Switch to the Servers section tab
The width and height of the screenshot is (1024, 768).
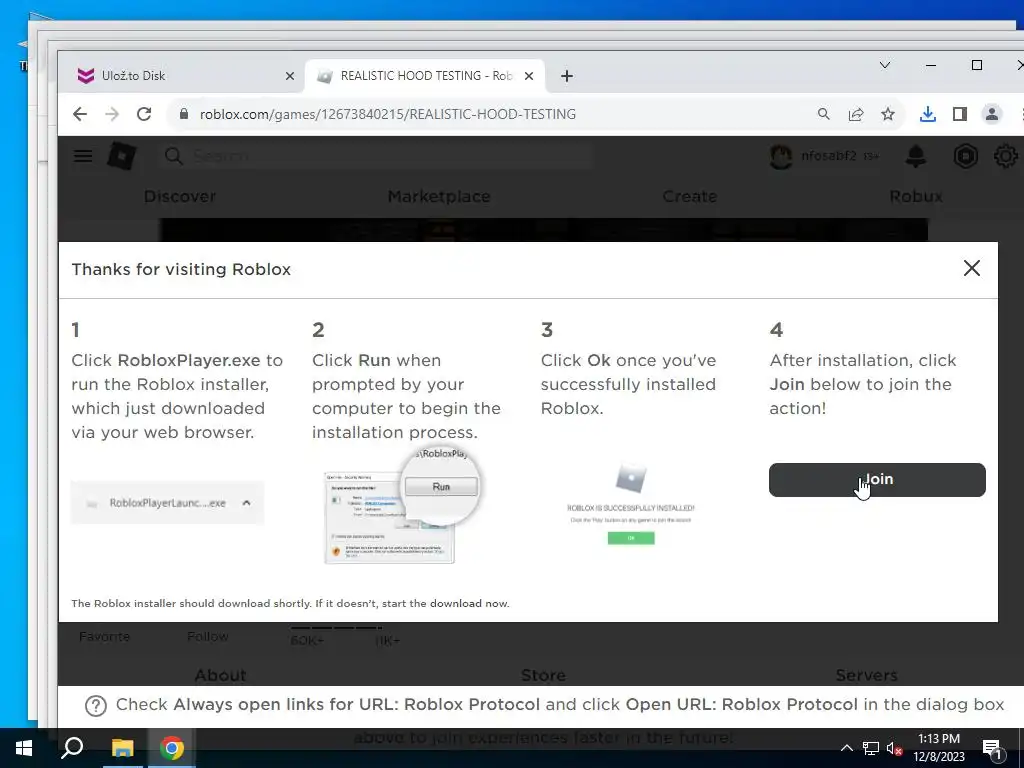(867, 675)
